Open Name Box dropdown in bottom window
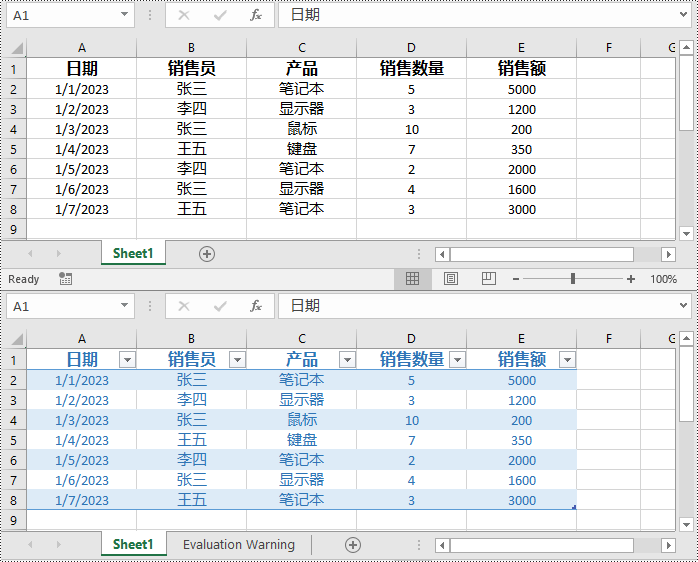This screenshot has width=698, height=562. 125,305
